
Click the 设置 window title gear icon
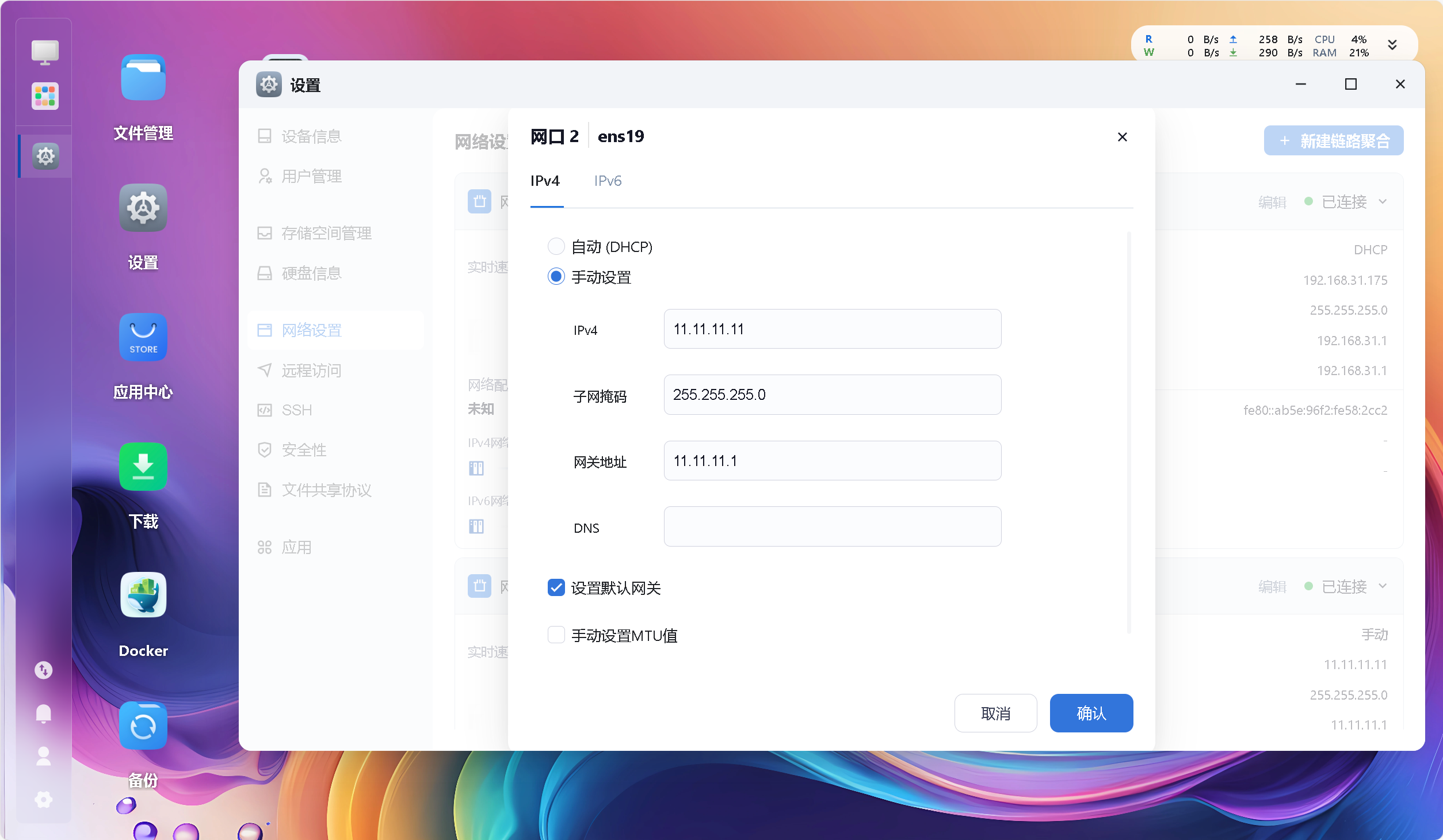coord(269,85)
